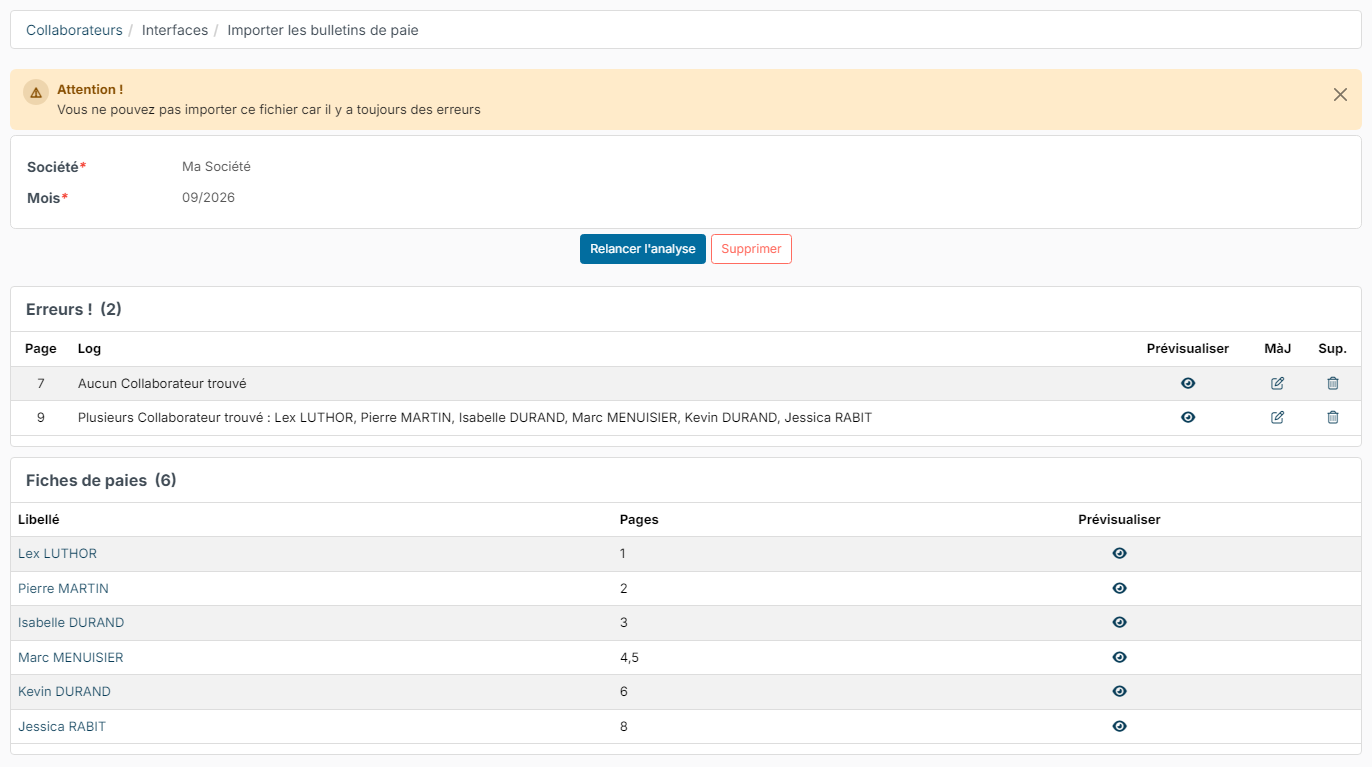This screenshot has width=1372, height=767.
Task: Click the '09/2026' month value
Action: 208,197
